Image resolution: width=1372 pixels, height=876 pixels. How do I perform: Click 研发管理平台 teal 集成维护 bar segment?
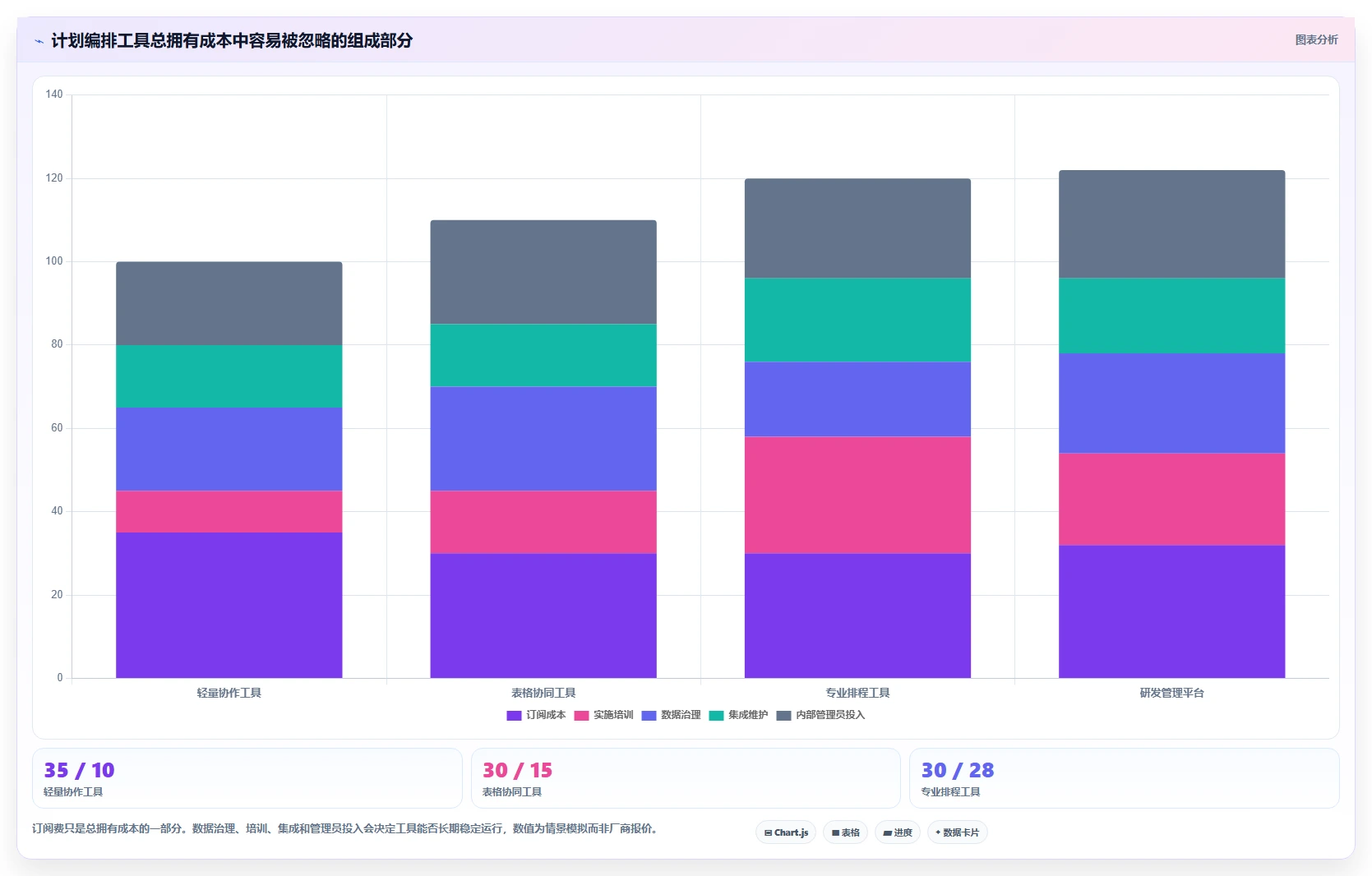1171,316
